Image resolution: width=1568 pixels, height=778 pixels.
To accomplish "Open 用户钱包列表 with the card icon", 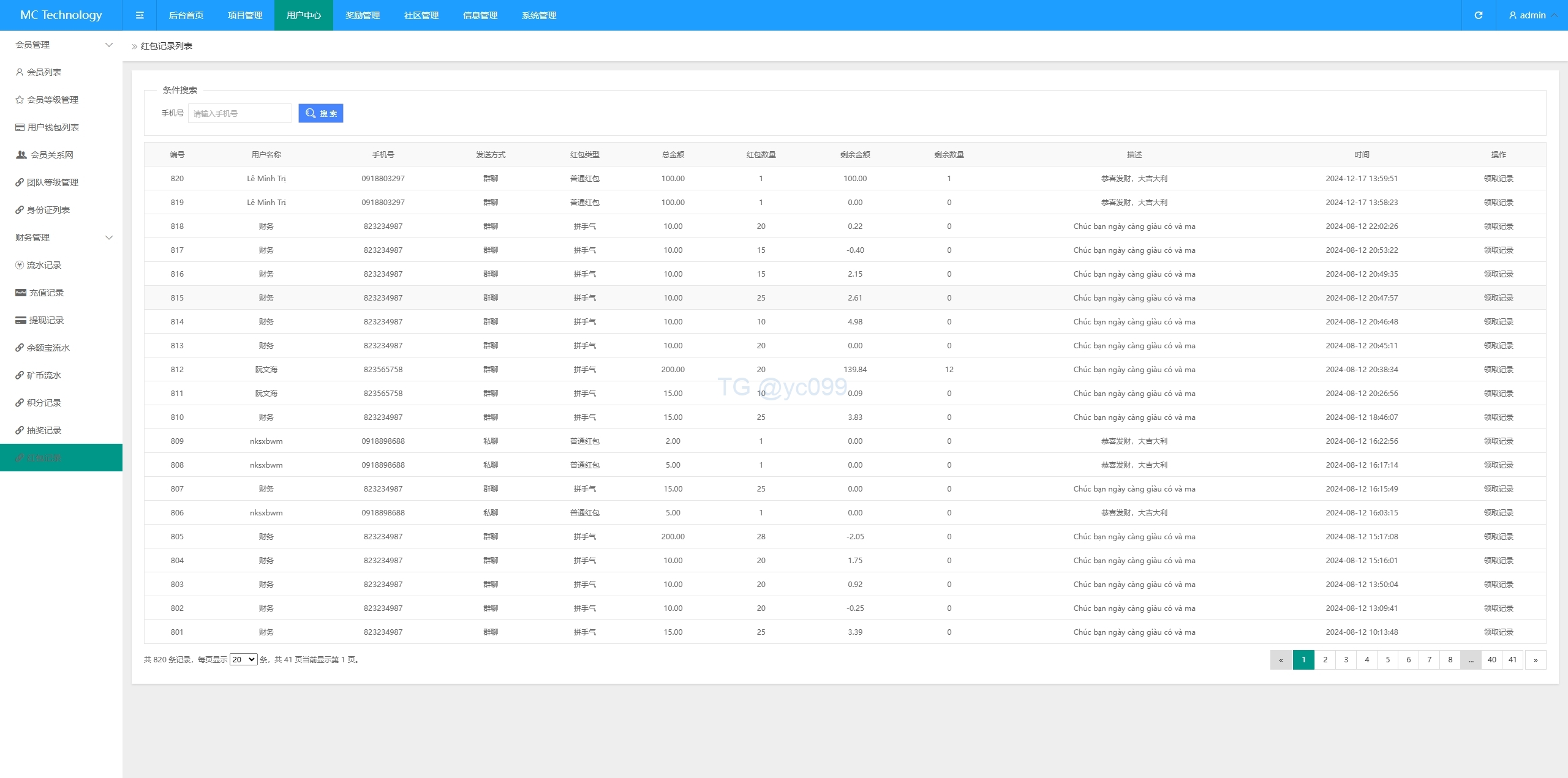I will click(52, 127).
